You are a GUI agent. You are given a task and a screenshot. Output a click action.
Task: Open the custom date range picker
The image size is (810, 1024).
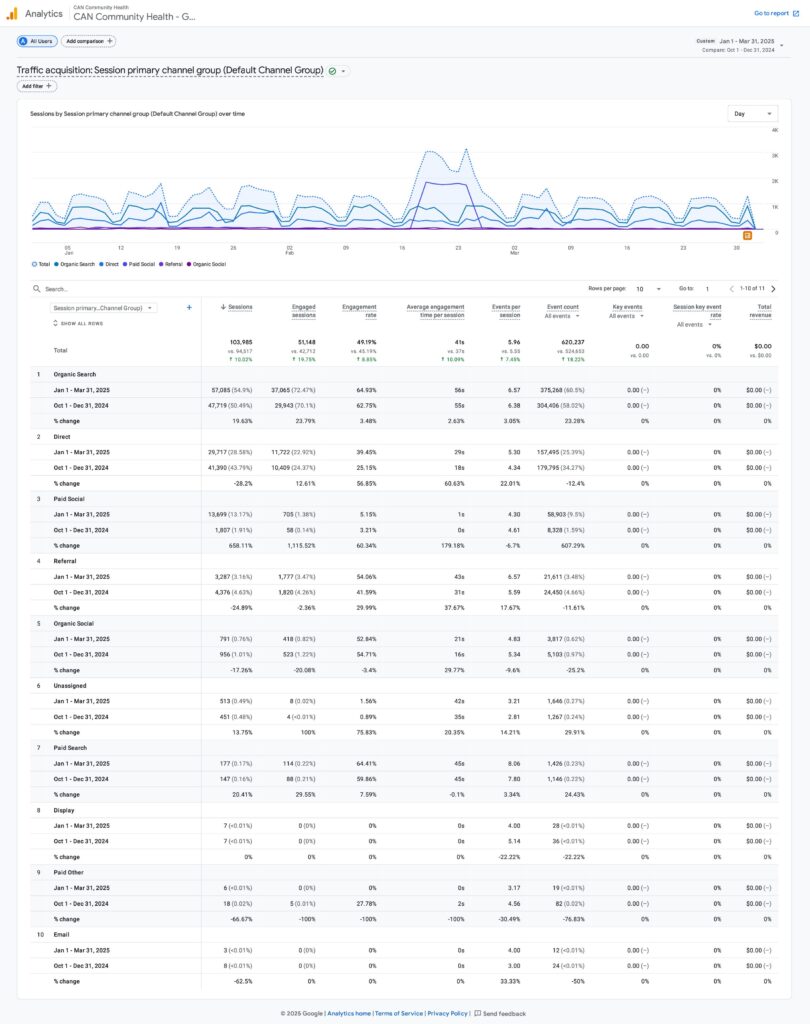pyautogui.click(x=740, y=44)
